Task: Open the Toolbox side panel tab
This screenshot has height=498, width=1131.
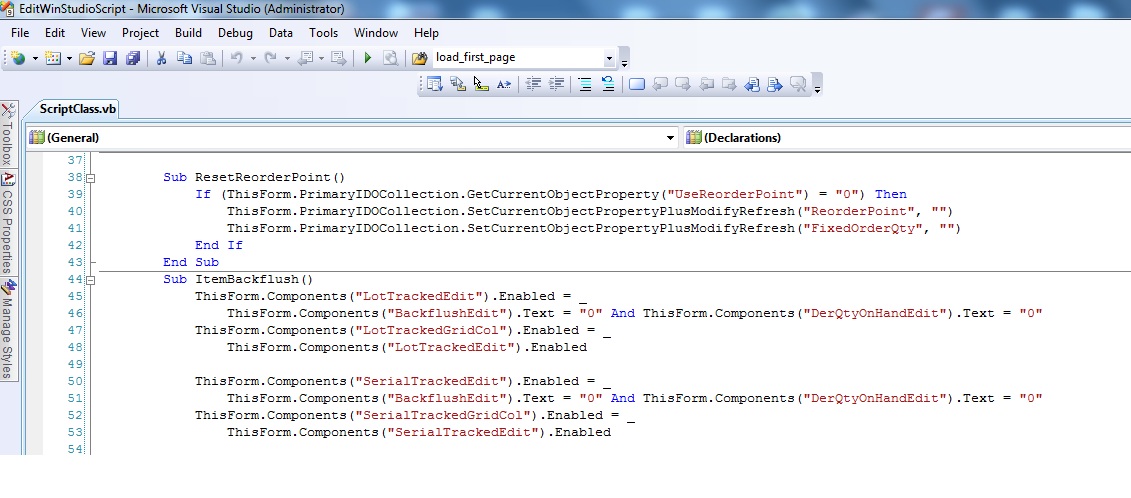Action: 8,135
